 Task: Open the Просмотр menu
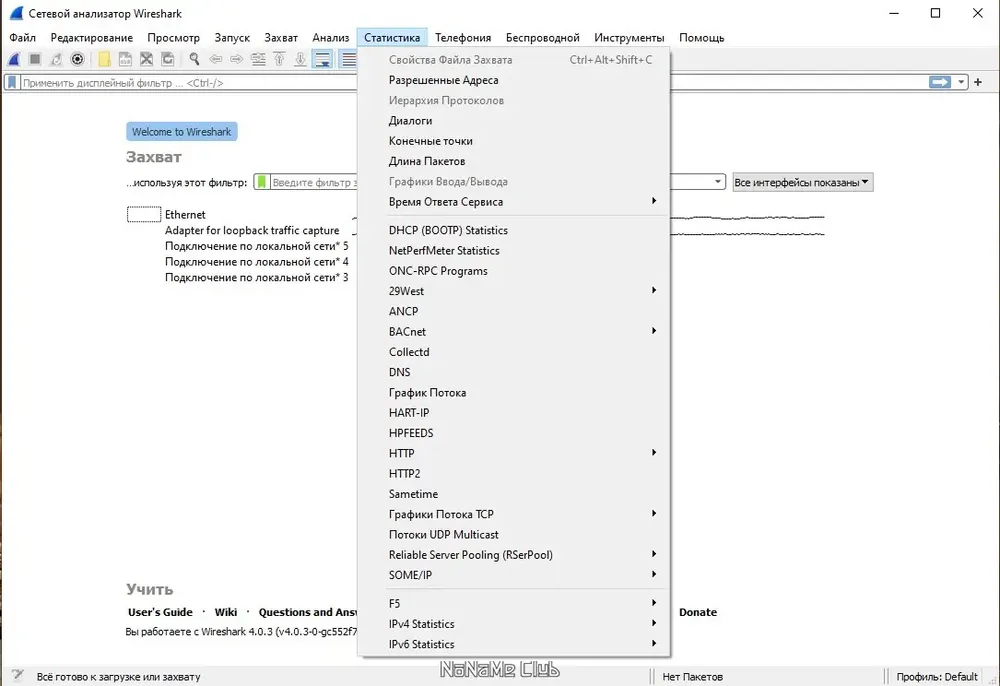pyautogui.click(x=173, y=38)
